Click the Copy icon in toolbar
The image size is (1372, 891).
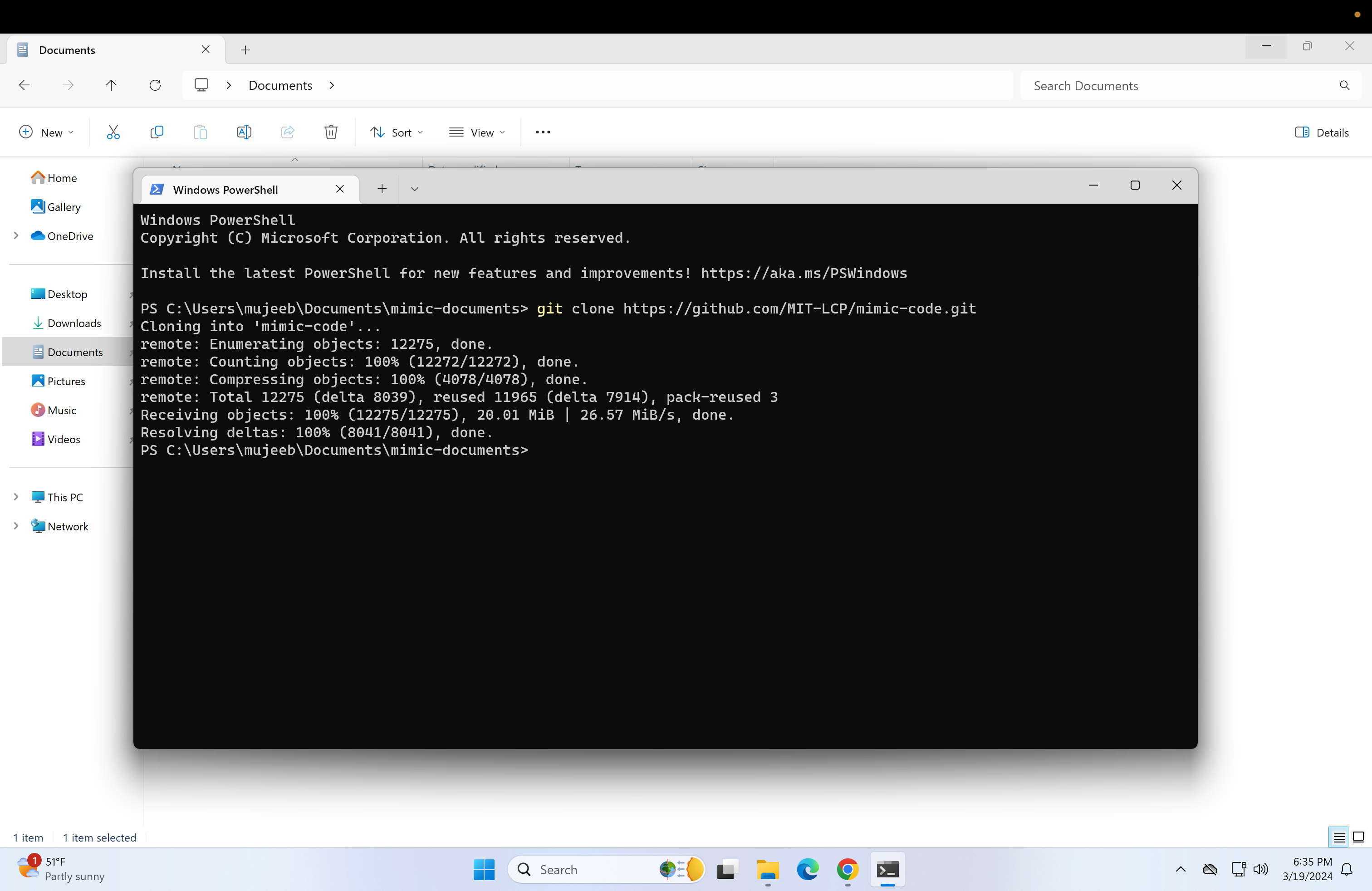pos(156,132)
